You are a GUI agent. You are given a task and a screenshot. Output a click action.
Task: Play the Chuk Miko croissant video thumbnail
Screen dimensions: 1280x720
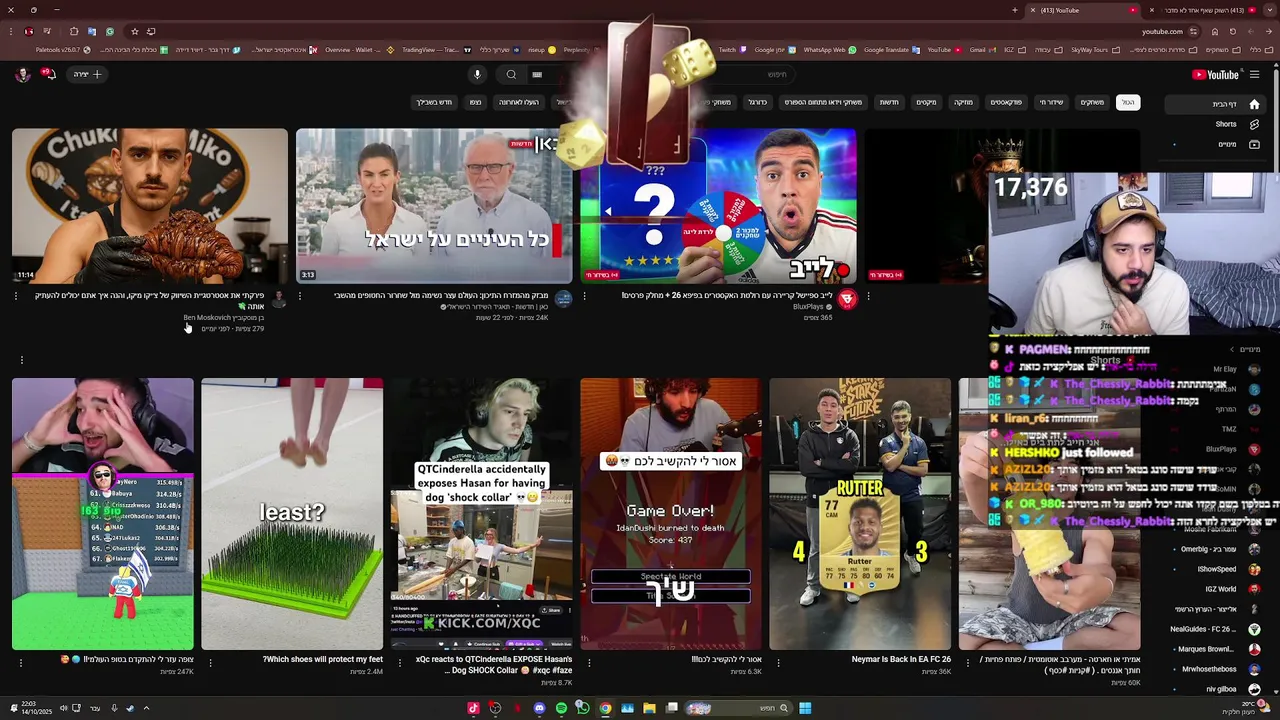pos(150,206)
